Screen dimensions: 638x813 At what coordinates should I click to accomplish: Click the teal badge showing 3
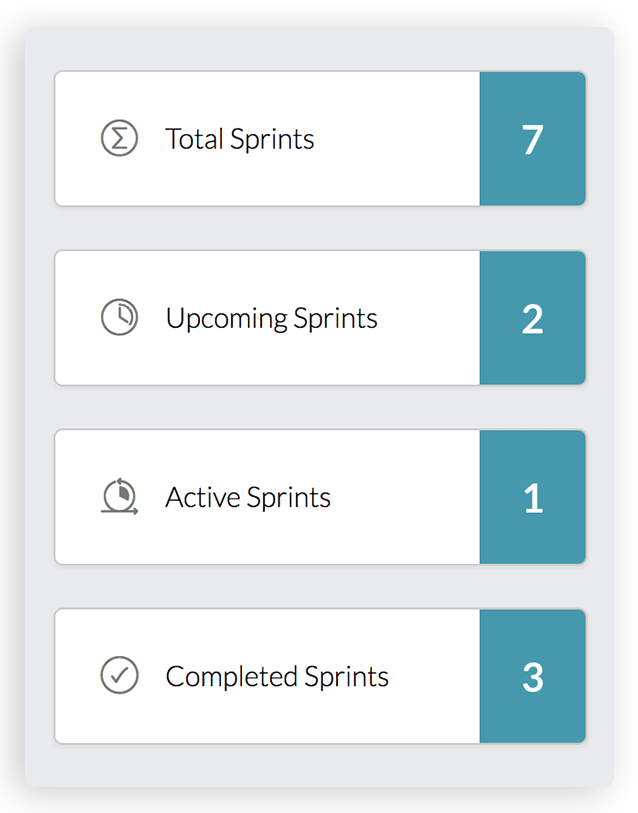533,676
